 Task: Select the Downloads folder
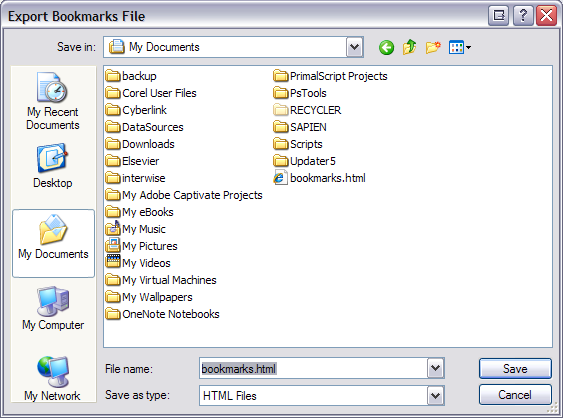point(140,144)
